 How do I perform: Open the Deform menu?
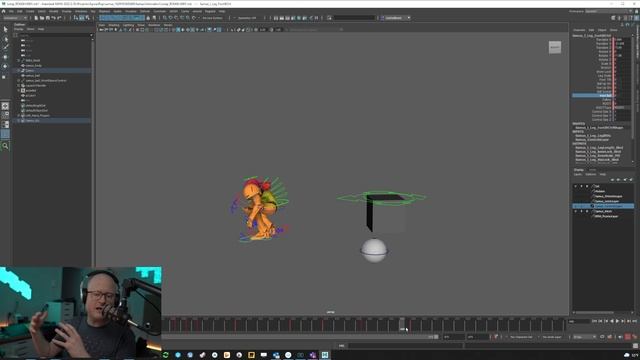[x=144, y=11]
